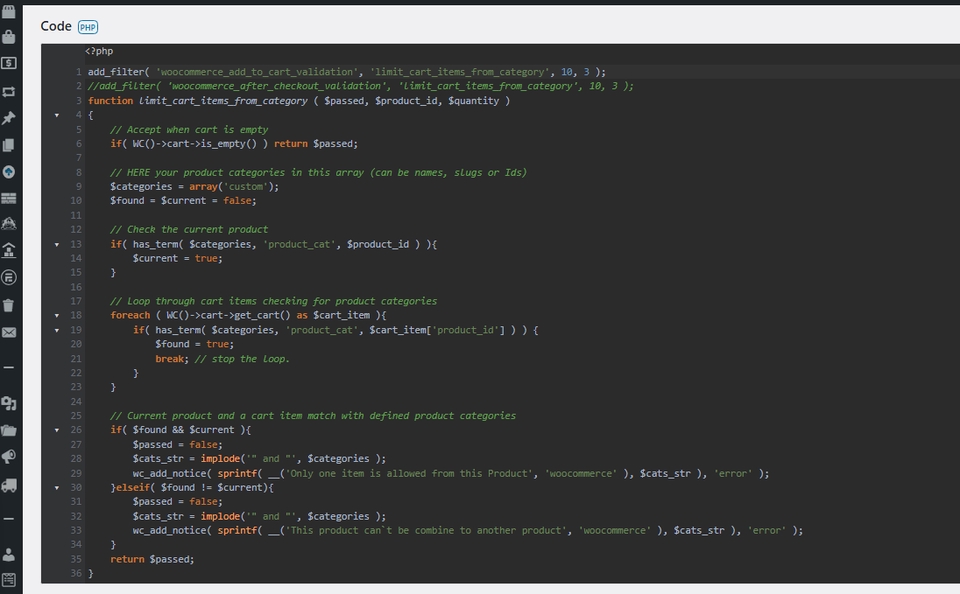Click the 'break;' statement on line 21
The height and width of the screenshot is (594, 960).
(172, 359)
